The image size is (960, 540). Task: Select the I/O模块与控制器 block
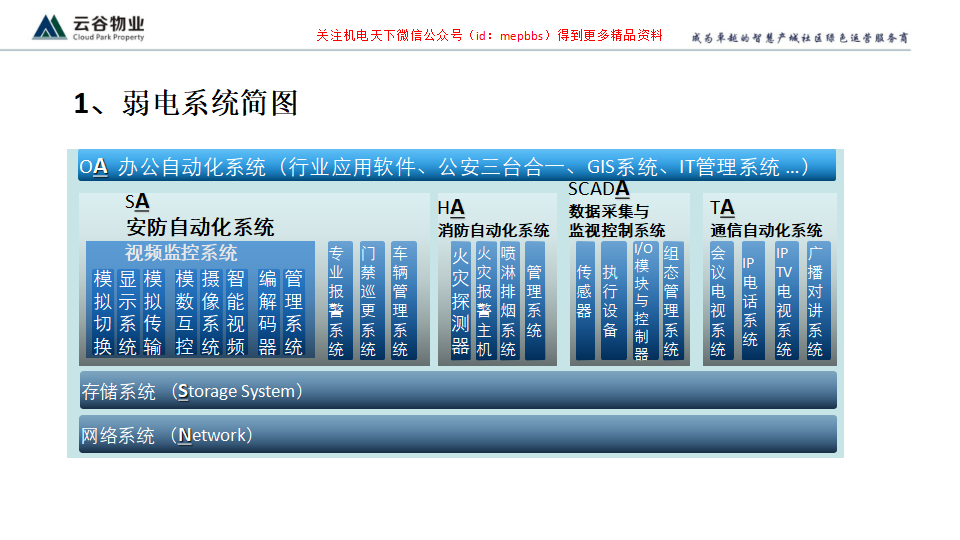642,300
